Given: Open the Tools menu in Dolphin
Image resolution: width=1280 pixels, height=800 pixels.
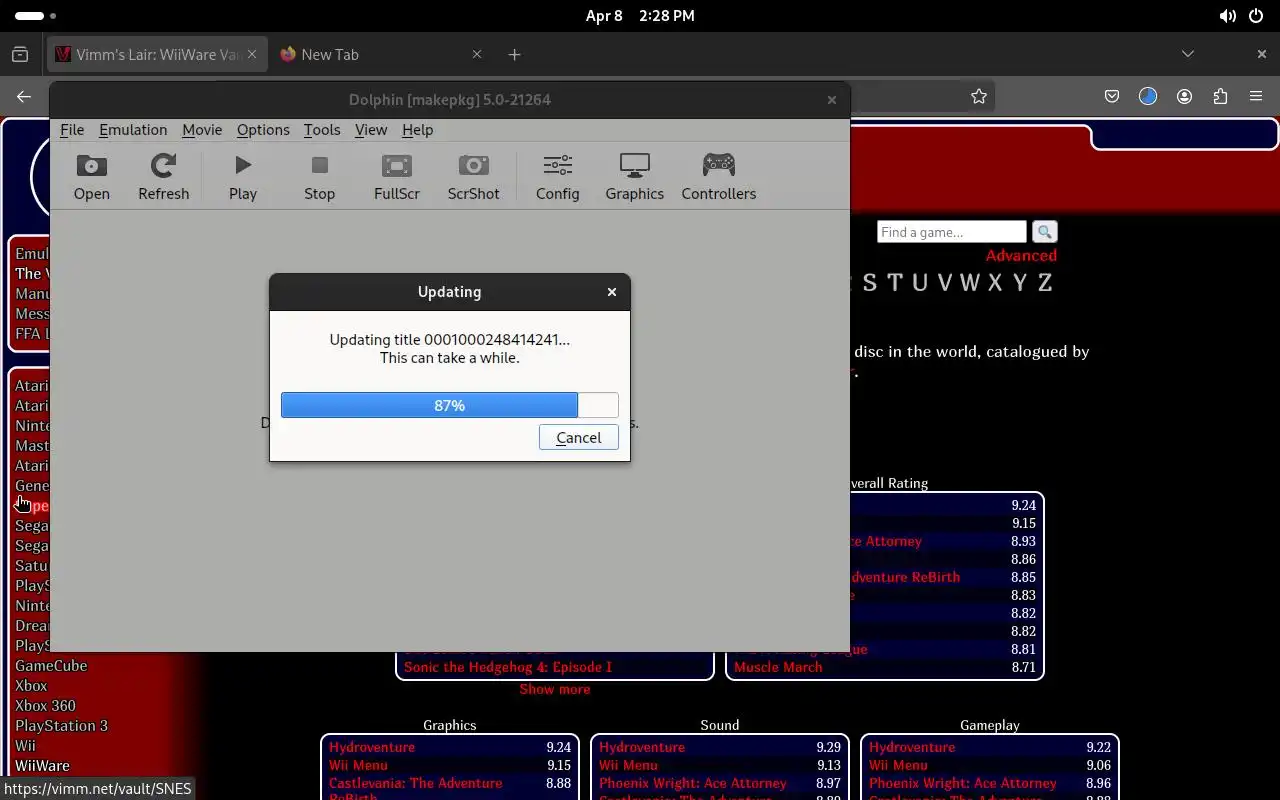Looking at the screenshot, I should point(322,130).
